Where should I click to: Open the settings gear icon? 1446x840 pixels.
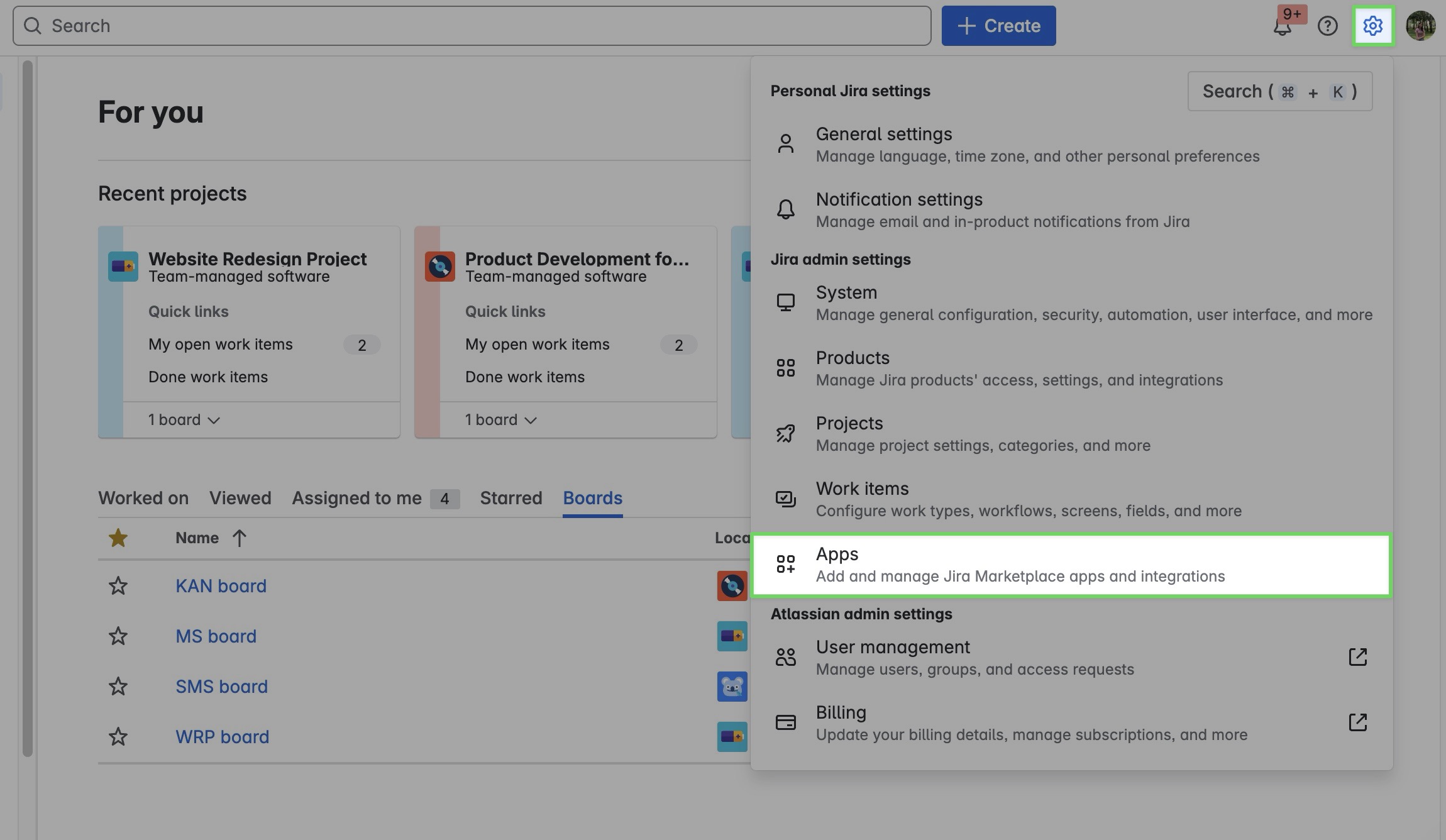click(1372, 26)
